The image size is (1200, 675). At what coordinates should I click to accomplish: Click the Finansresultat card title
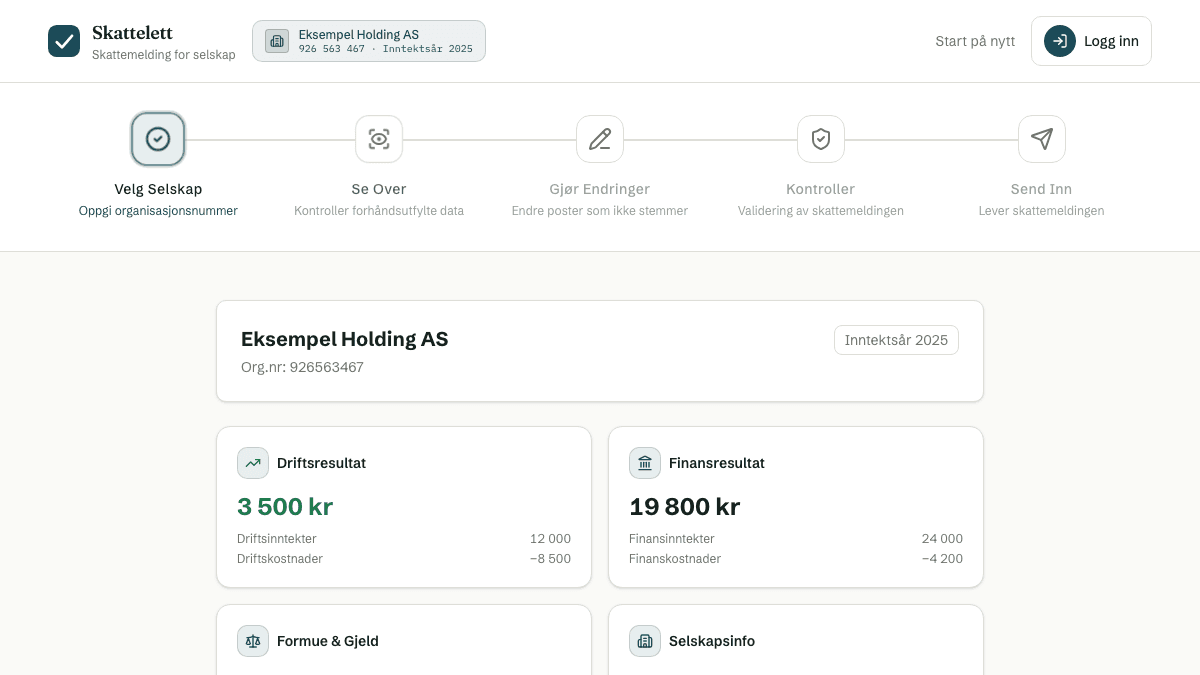(717, 463)
